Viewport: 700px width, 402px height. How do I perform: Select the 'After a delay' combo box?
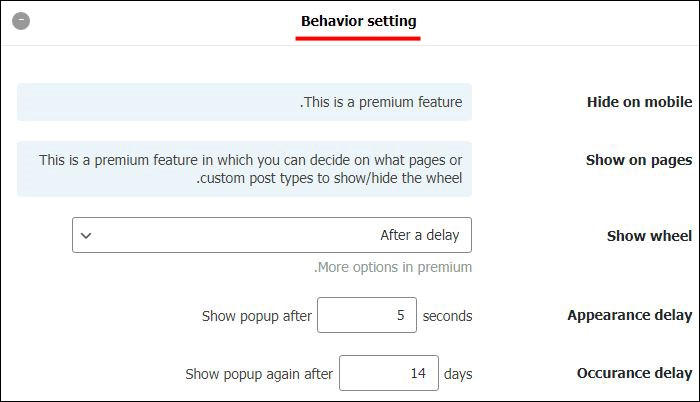click(272, 235)
